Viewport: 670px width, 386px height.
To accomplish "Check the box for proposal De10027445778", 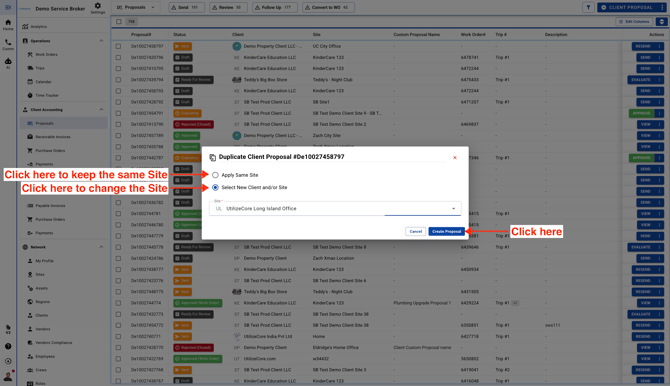I will (x=118, y=247).
